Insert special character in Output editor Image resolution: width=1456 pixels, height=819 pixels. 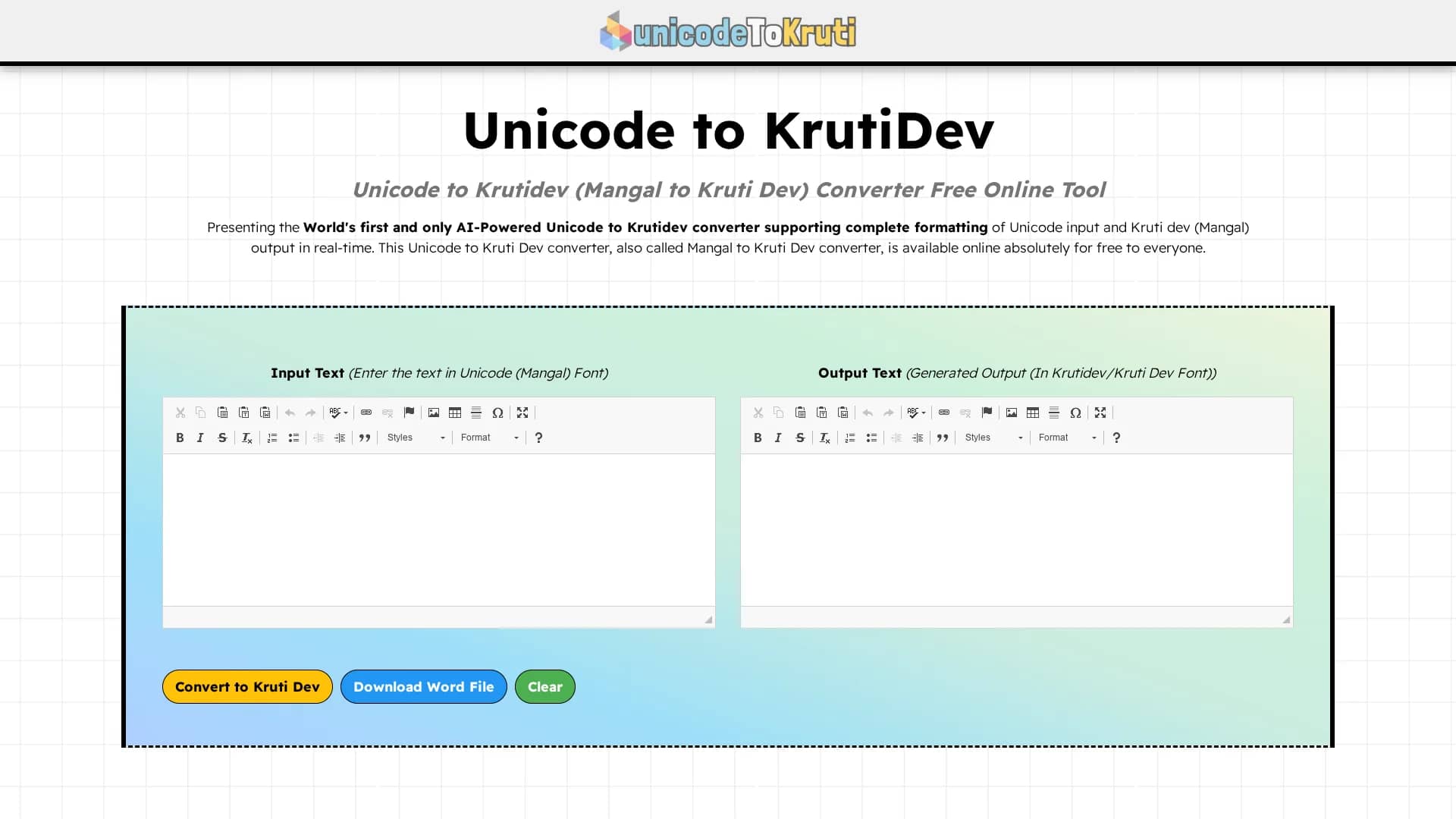pyautogui.click(x=1075, y=413)
